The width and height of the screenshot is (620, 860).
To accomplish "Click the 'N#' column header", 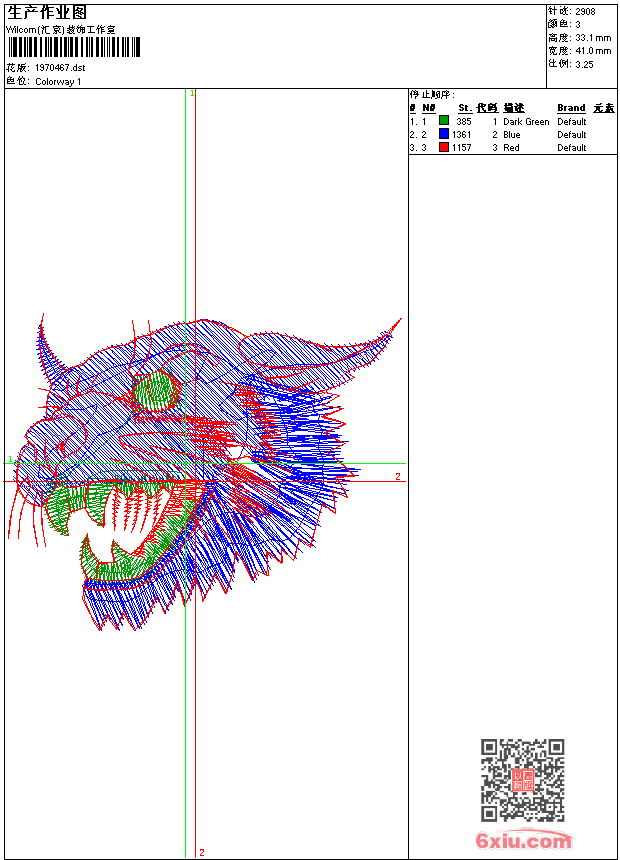I will [429, 108].
